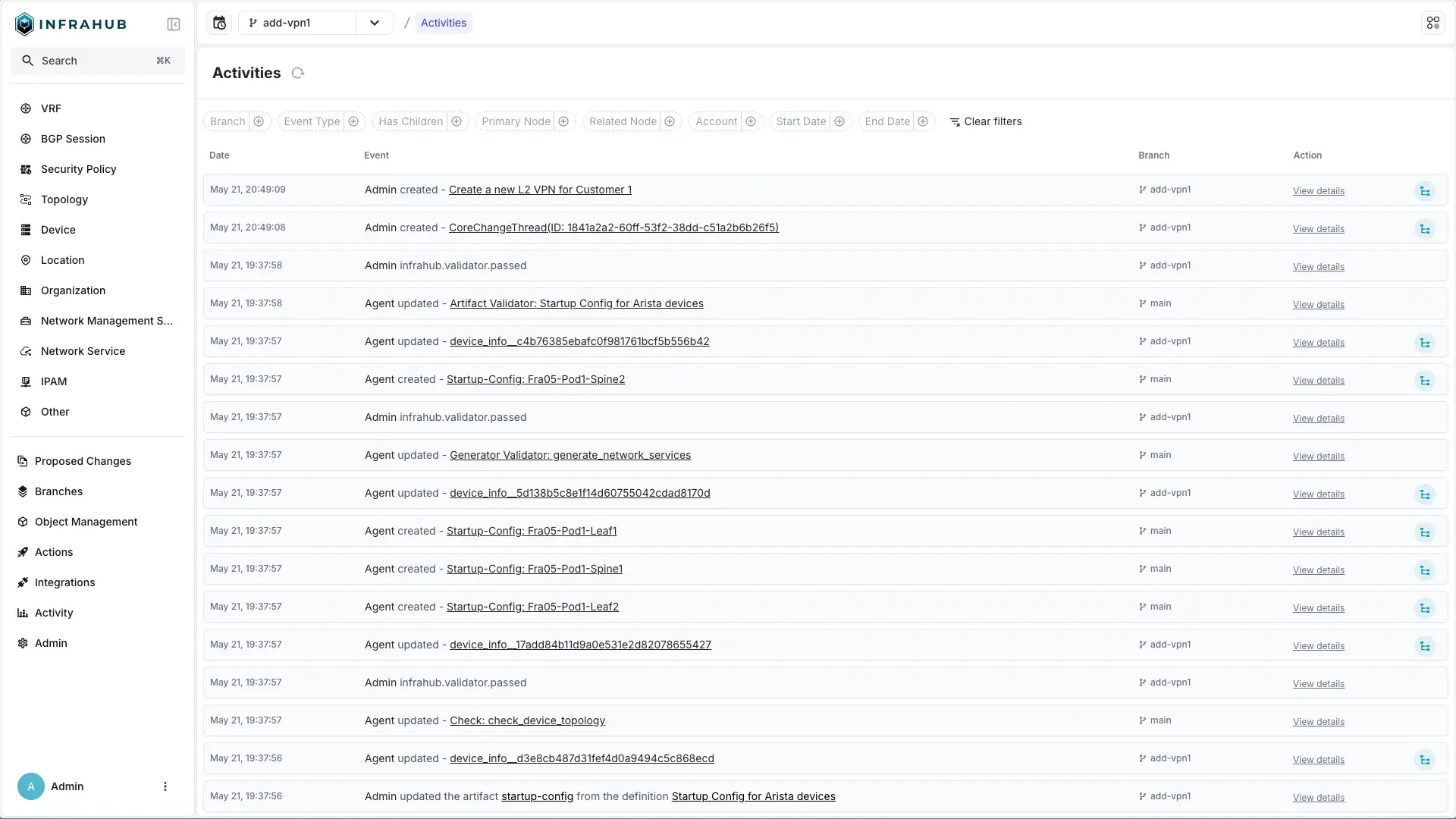The height and width of the screenshot is (819, 1456).
Task: Open the Integrations section
Action: (x=98, y=582)
